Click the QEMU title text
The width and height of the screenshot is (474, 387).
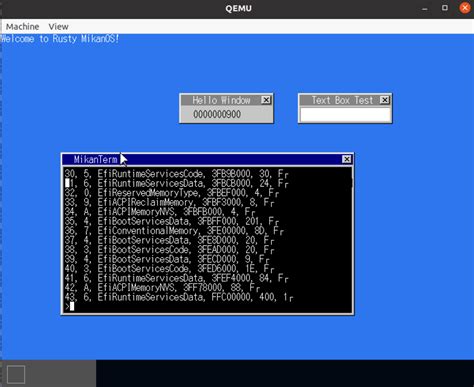[x=239, y=8]
